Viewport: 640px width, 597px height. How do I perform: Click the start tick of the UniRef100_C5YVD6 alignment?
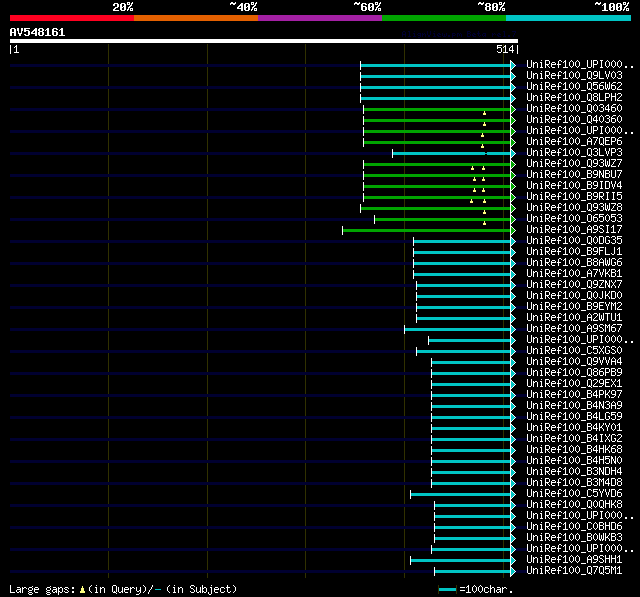point(411,495)
